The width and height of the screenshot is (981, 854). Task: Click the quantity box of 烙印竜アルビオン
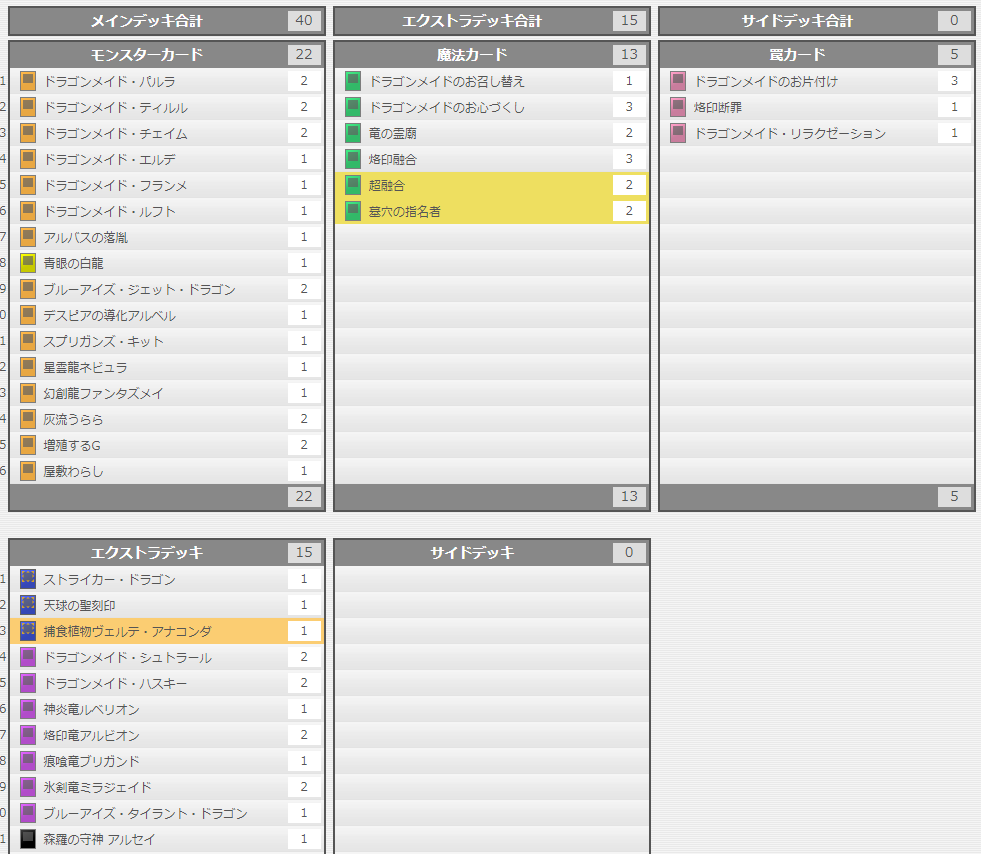tap(302, 735)
